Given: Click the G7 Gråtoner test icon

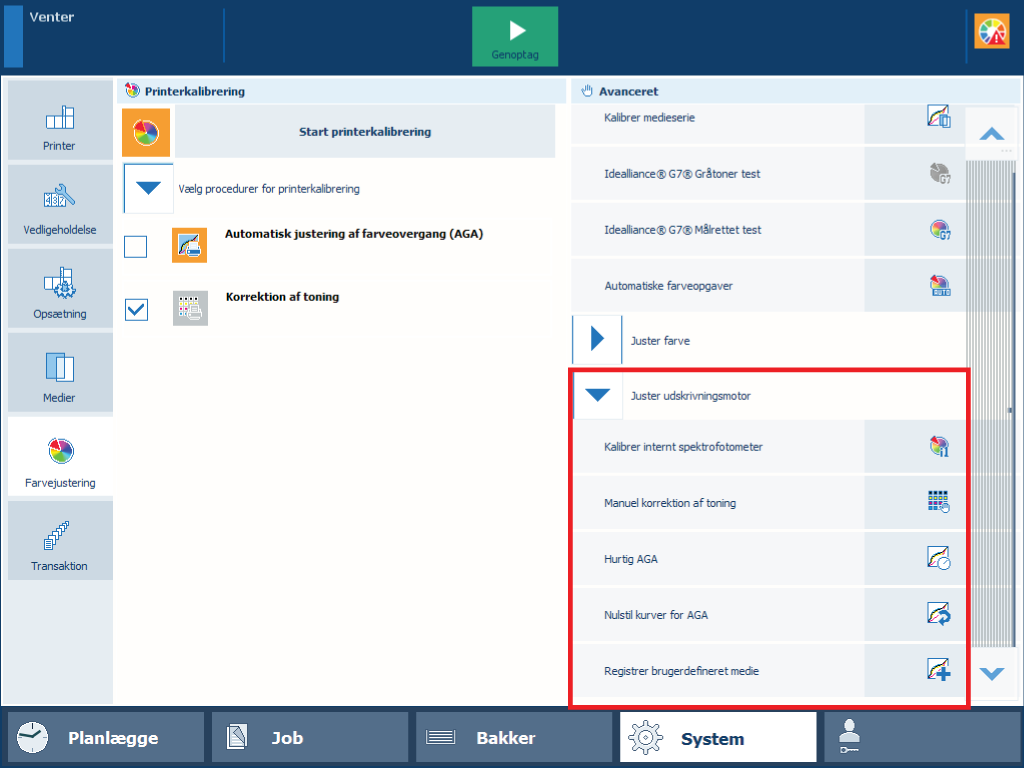Looking at the screenshot, I should click(x=939, y=174).
